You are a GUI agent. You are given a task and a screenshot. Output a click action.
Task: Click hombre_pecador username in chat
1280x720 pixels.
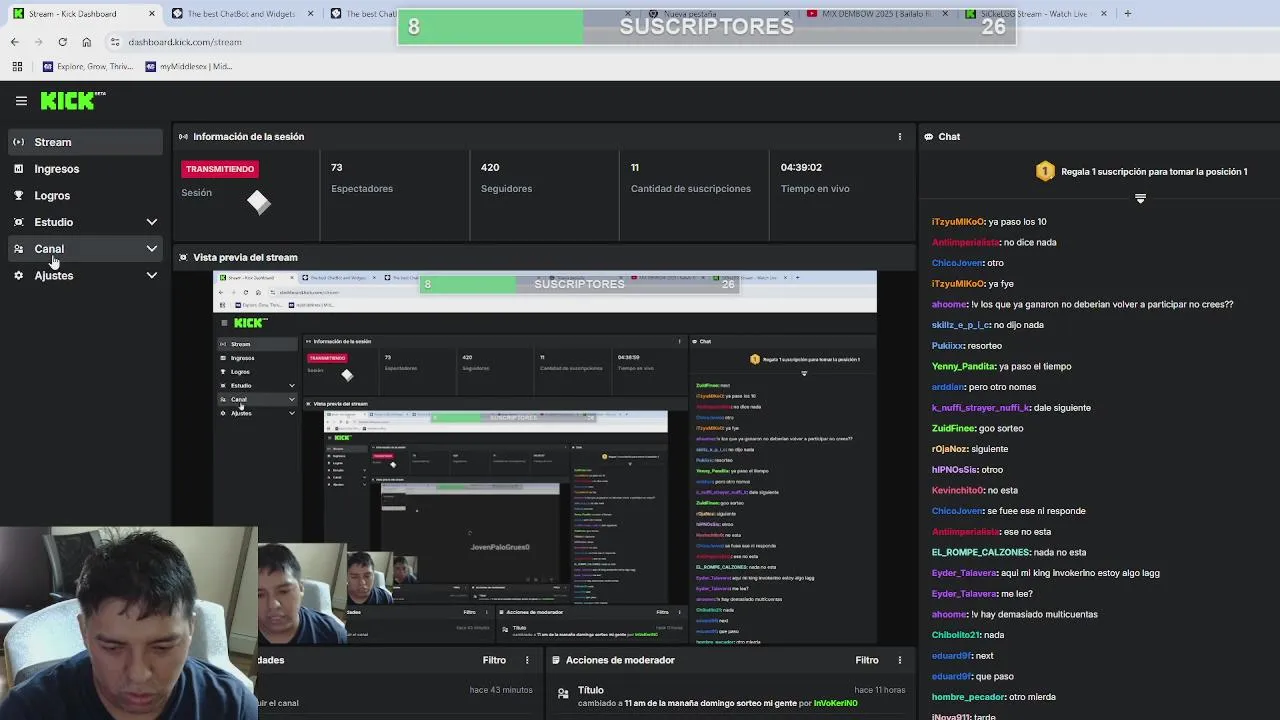(967, 697)
